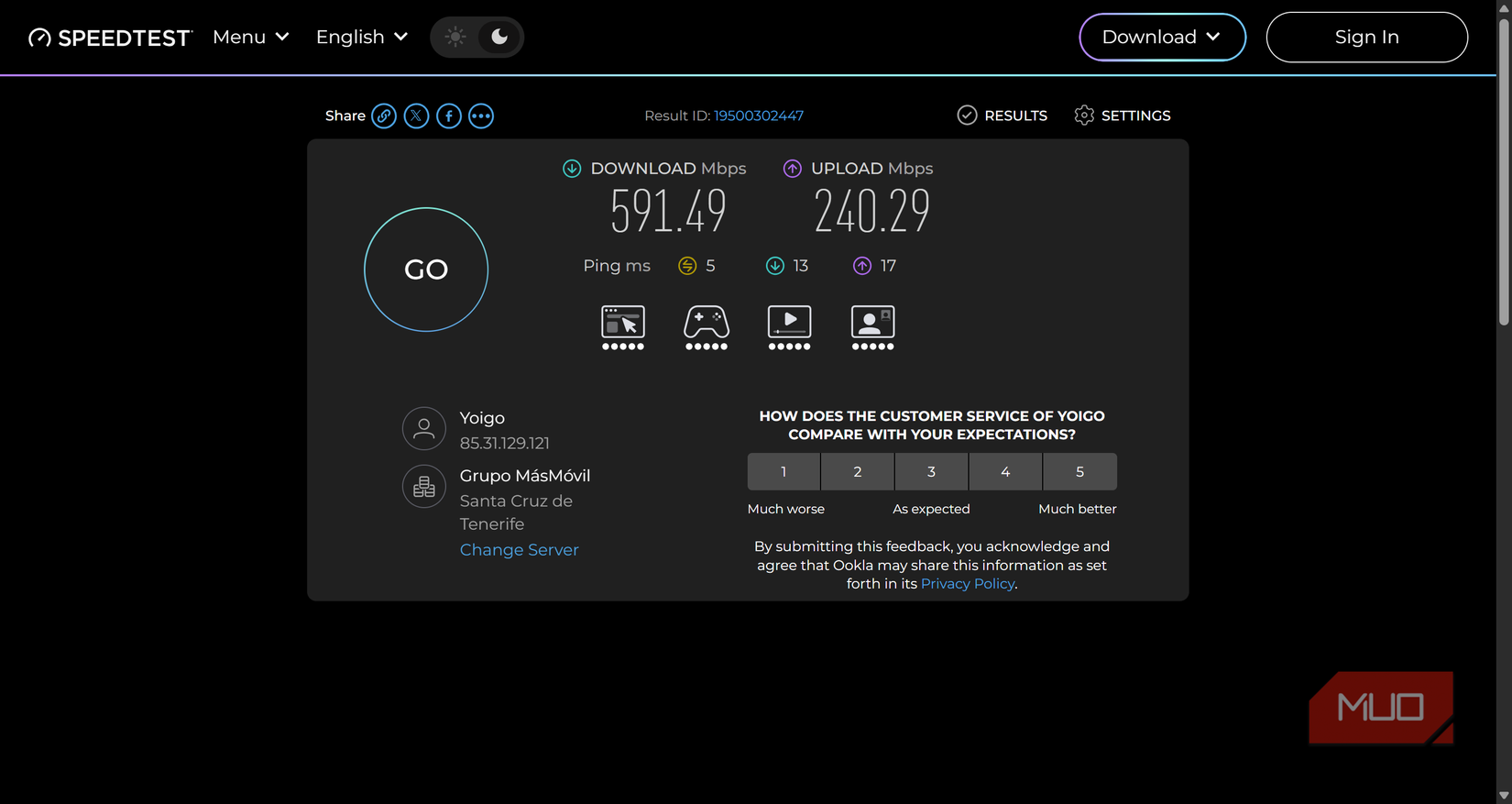
Task: Open the English language dropdown
Action: point(362,37)
